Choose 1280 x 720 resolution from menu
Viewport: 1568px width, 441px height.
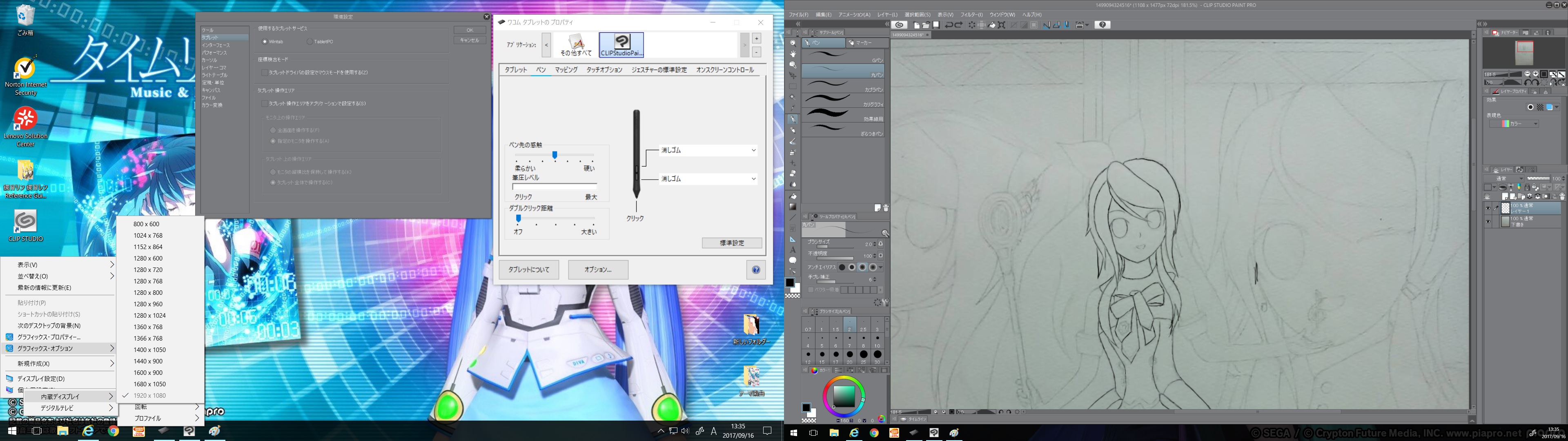click(148, 270)
